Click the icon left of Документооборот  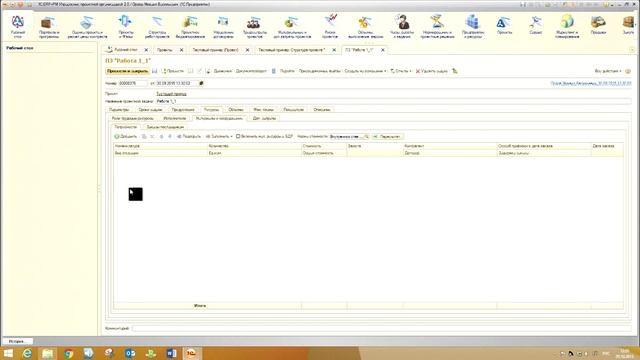(208, 71)
